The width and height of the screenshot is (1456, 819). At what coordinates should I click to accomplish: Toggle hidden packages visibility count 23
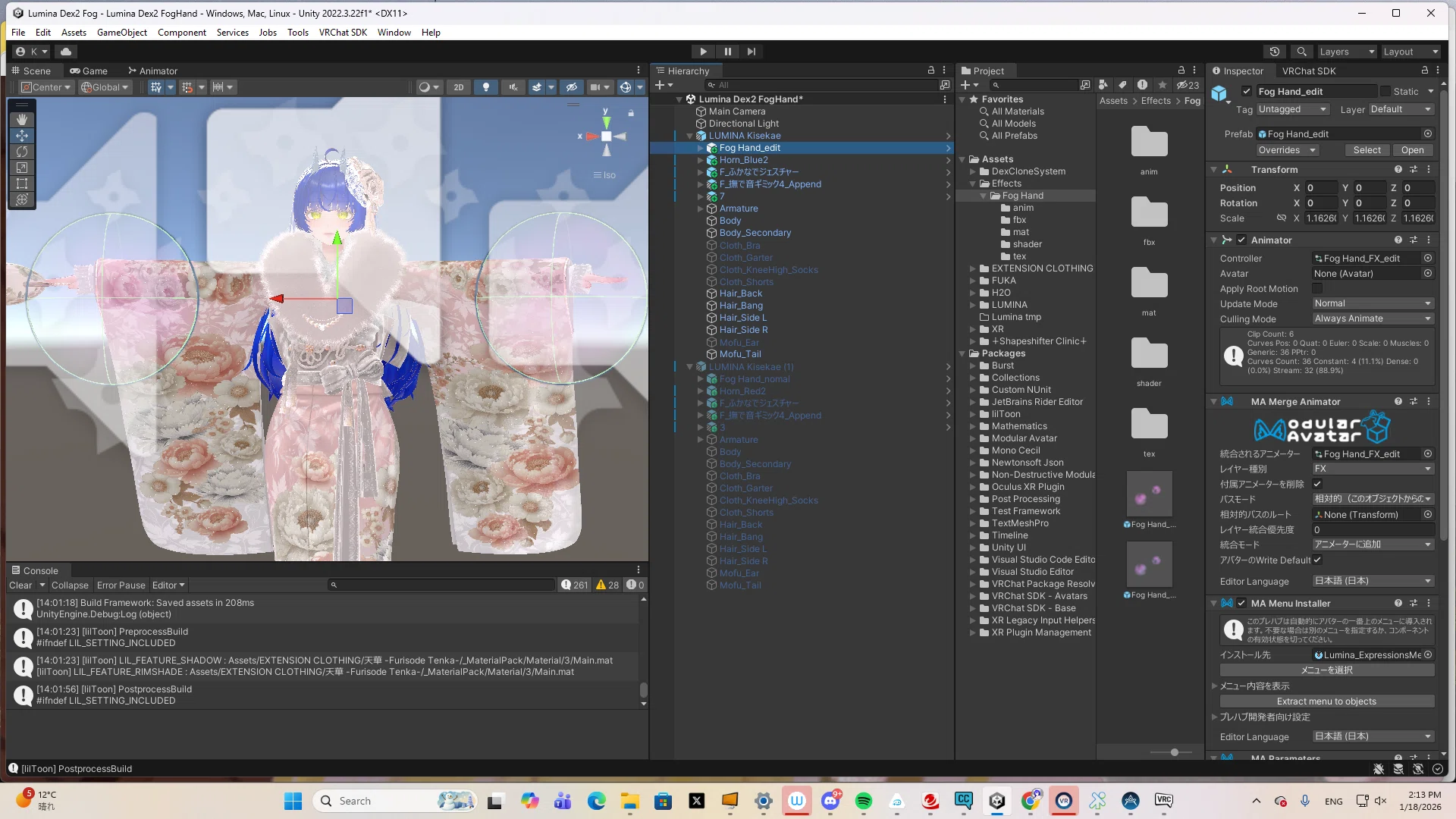pyautogui.click(x=1188, y=85)
